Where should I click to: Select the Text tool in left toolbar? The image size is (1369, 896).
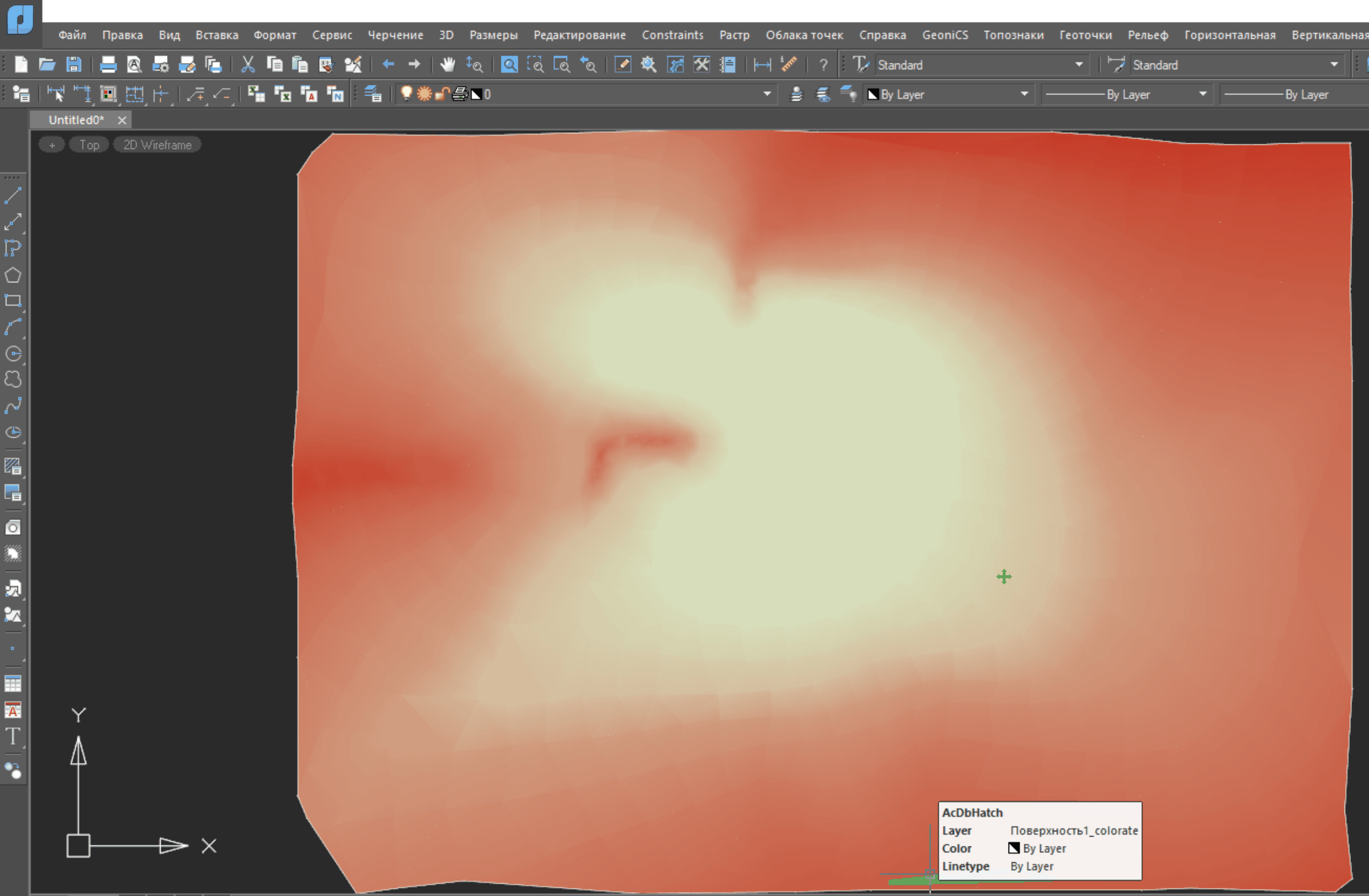coord(13,737)
